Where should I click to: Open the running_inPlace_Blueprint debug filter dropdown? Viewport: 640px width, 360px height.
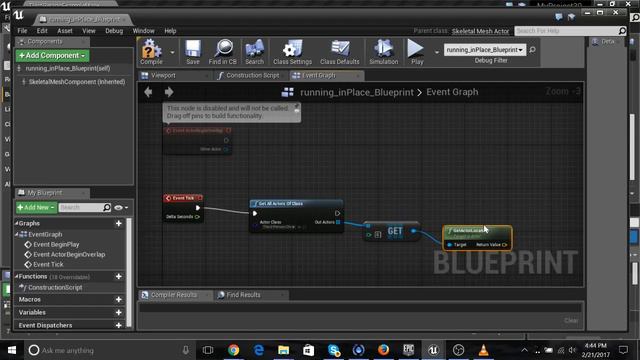pyautogui.click(x=484, y=50)
